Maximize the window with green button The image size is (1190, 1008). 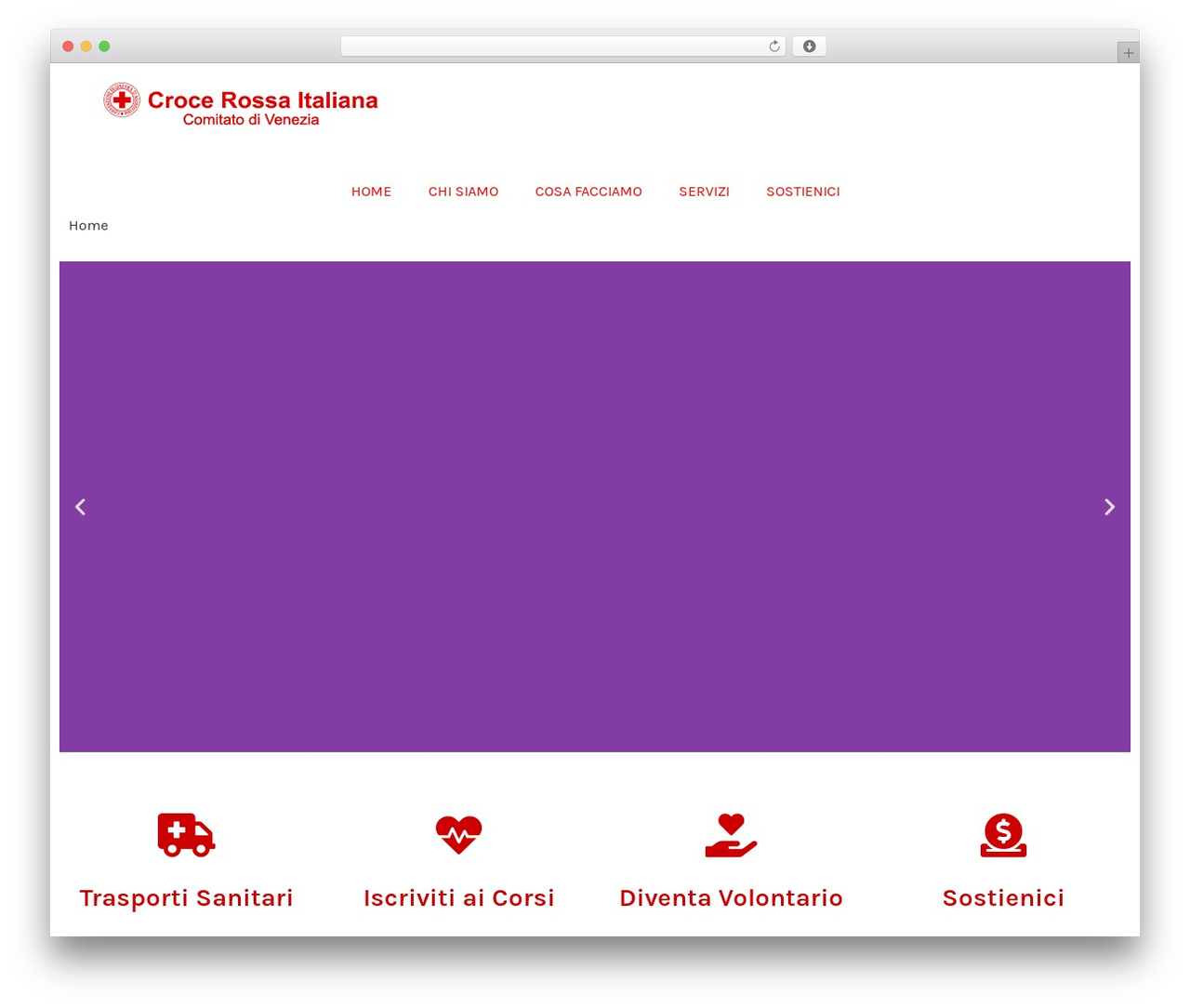point(104,46)
